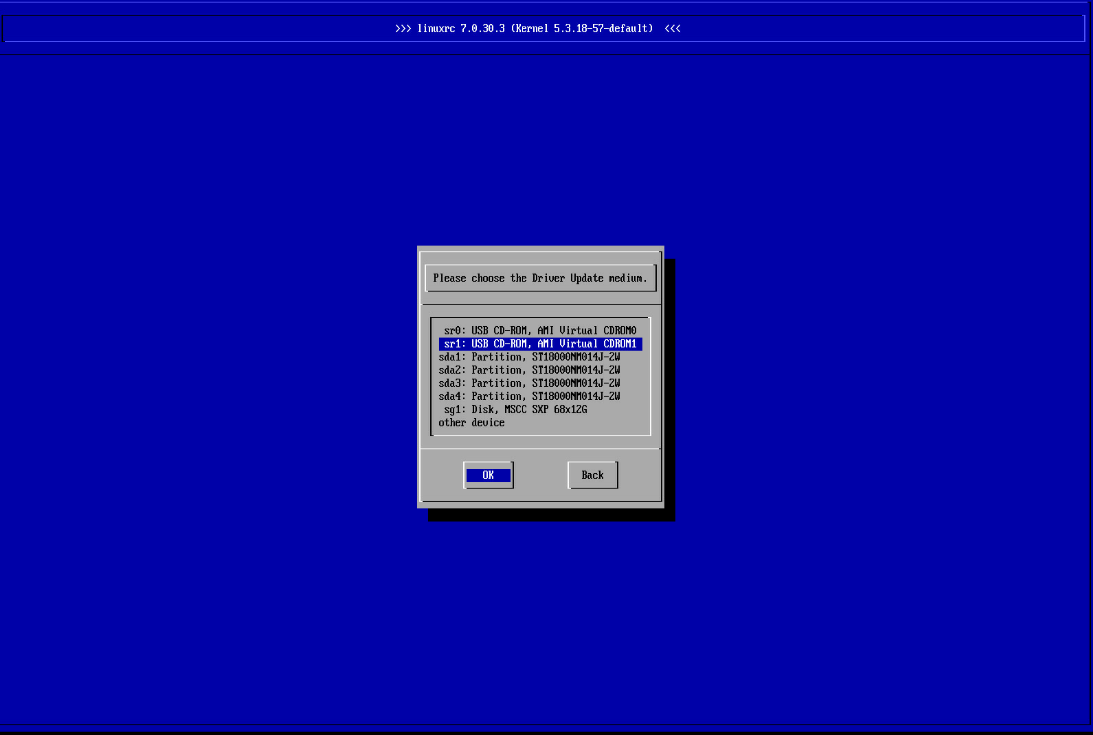Go back using the Back button
Screen dimensions: 1093x735
point(593,475)
